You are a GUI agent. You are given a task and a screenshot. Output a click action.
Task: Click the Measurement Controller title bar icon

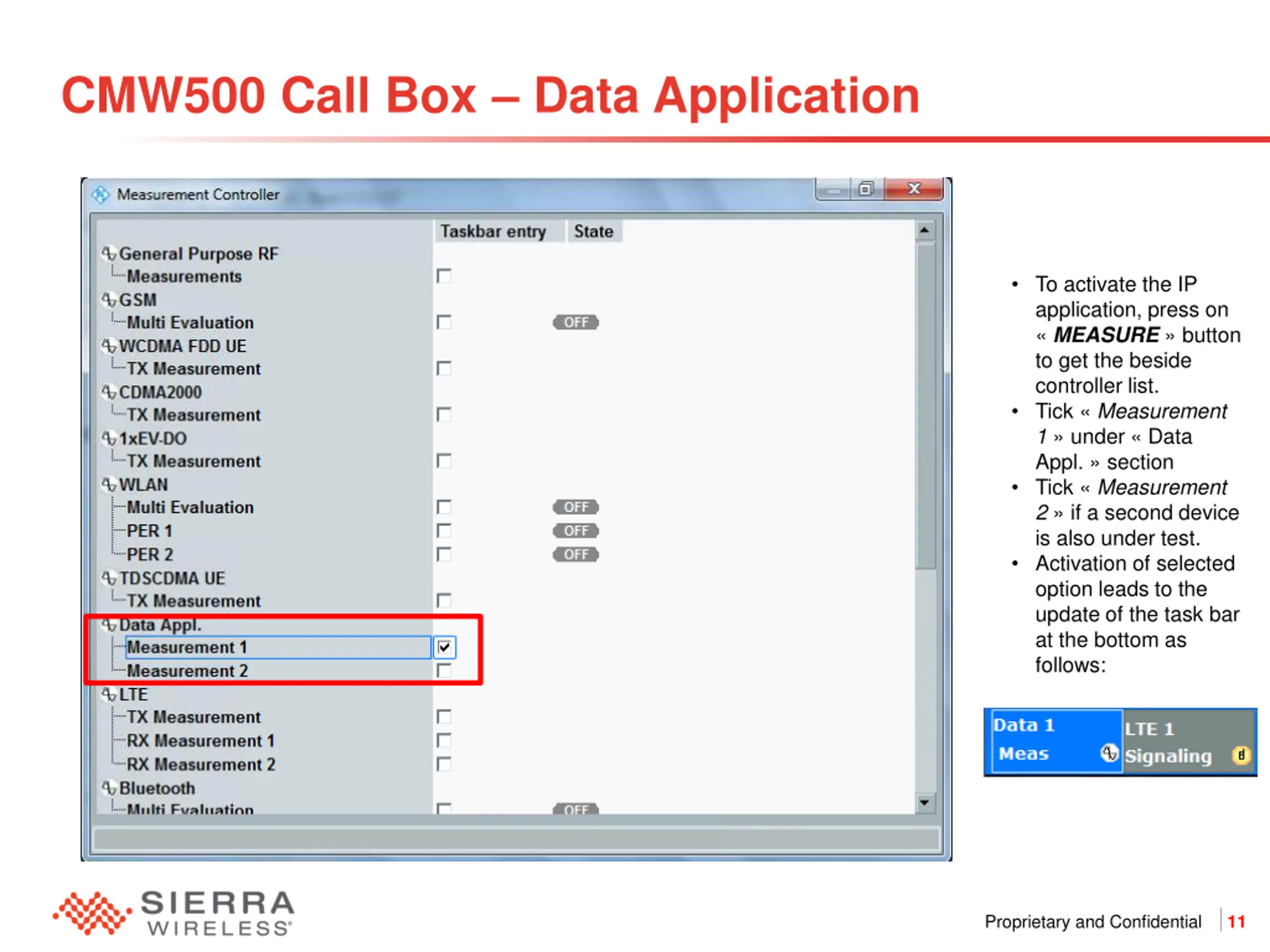pyautogui.click(x=101, y=195)
